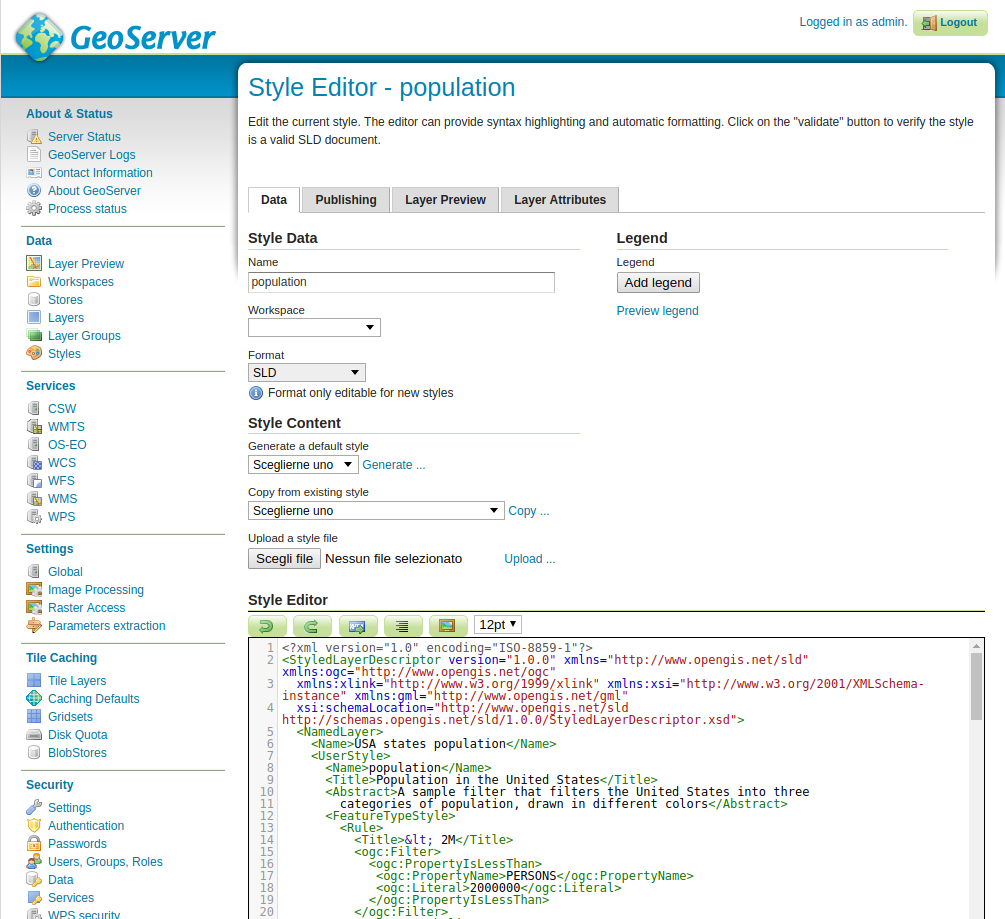Click the Process status gear icon

click(x=34, y=208)
